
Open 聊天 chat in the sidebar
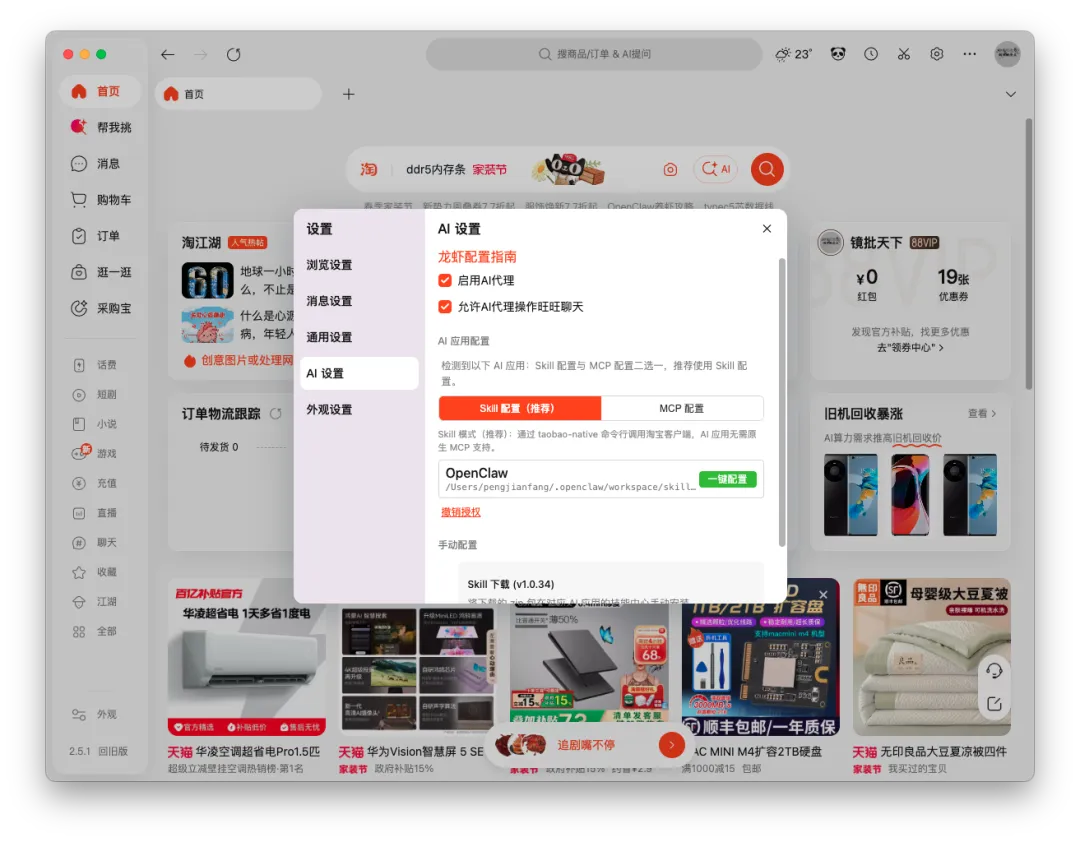tap(96, 542)
